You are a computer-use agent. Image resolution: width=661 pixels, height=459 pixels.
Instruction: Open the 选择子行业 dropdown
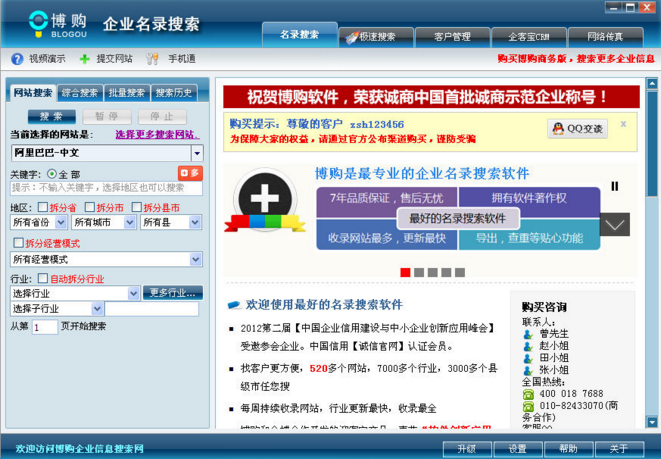97,309
